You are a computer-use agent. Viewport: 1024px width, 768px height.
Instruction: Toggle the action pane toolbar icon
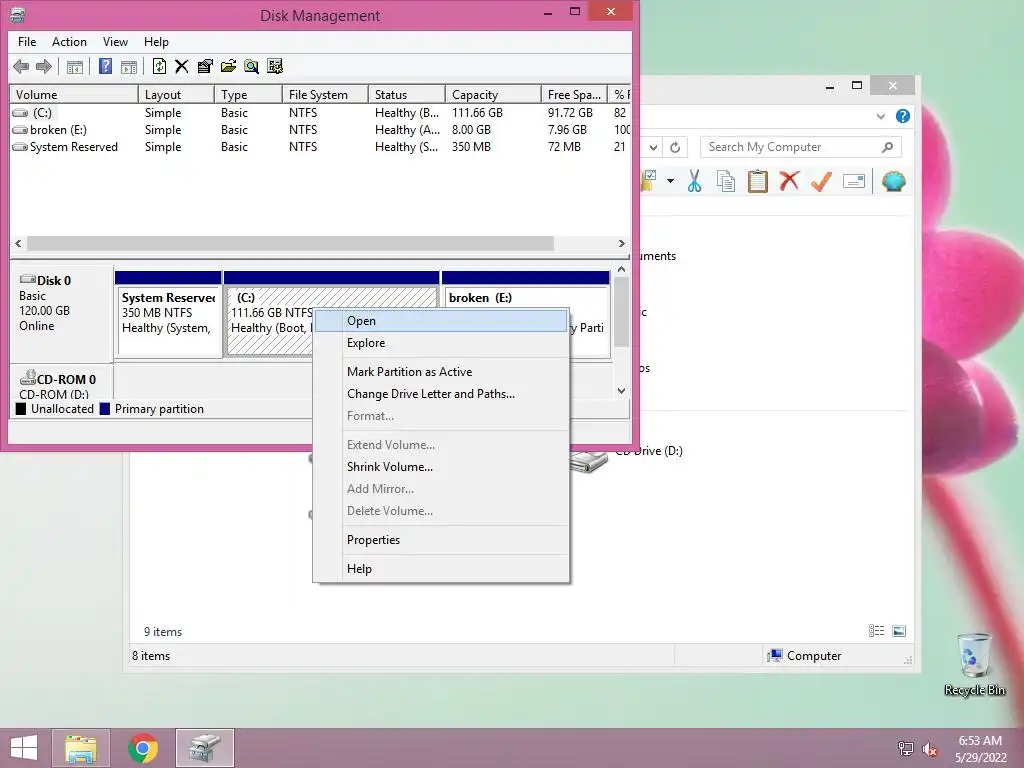[x=129, y=66]
